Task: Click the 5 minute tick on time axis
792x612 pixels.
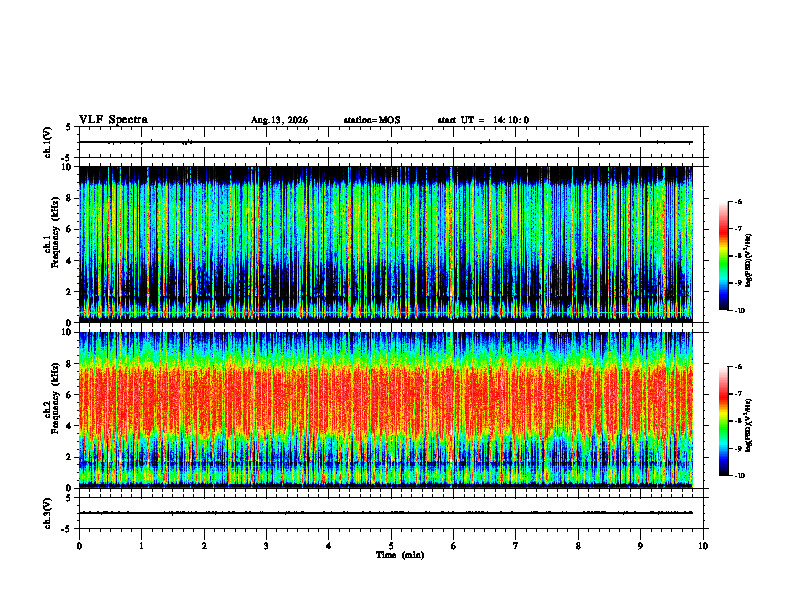Action: pos(391,546)
